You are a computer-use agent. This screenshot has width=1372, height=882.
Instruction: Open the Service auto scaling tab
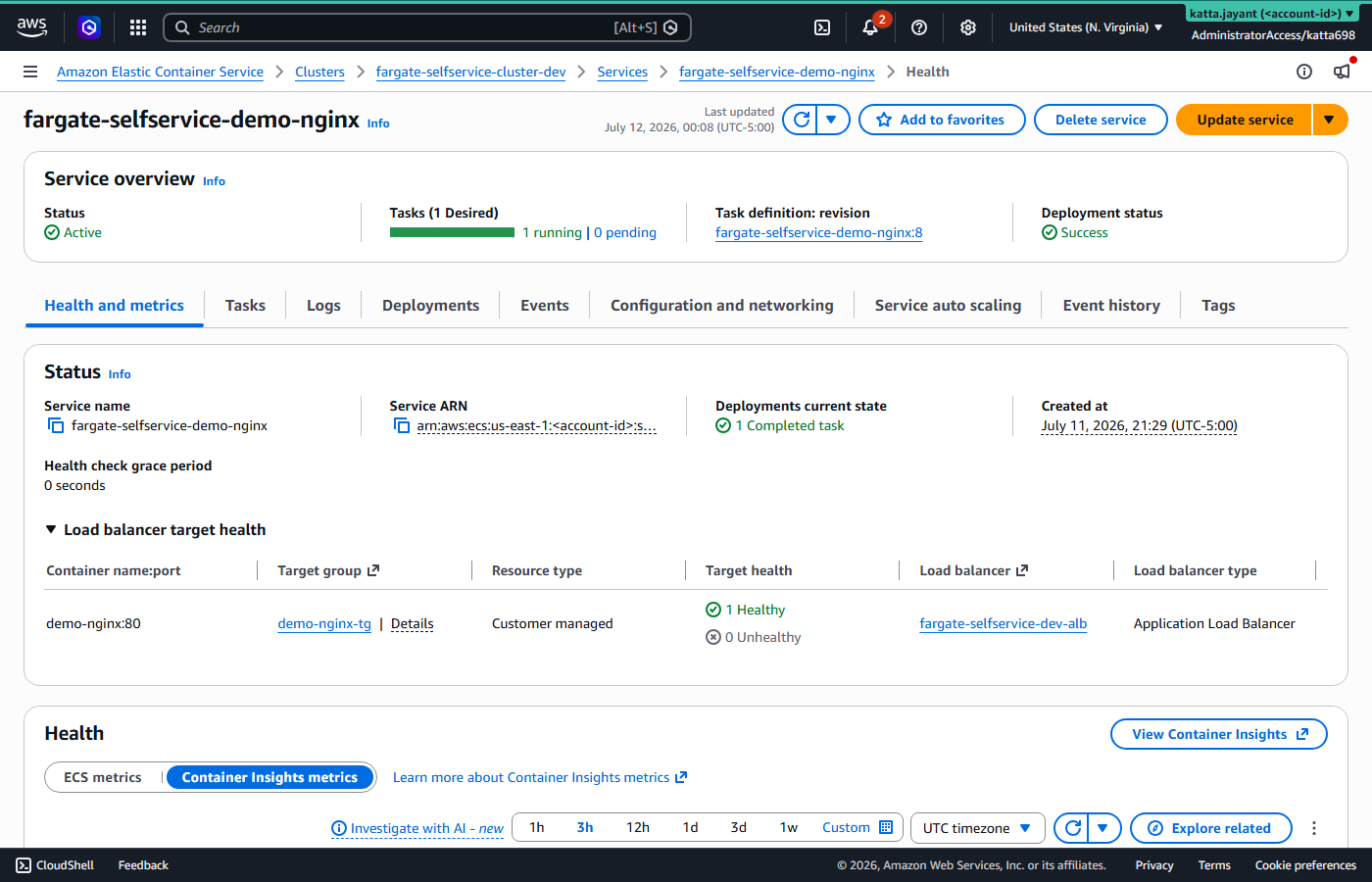coord(948,306)
